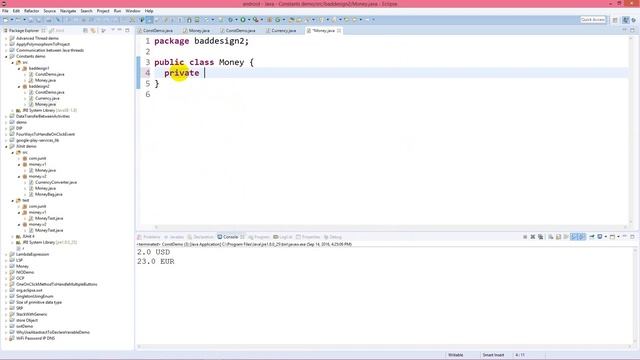Open Run button dropdown arrow
The width and height of the screenshot is (640, 360).
pos(249,20)
